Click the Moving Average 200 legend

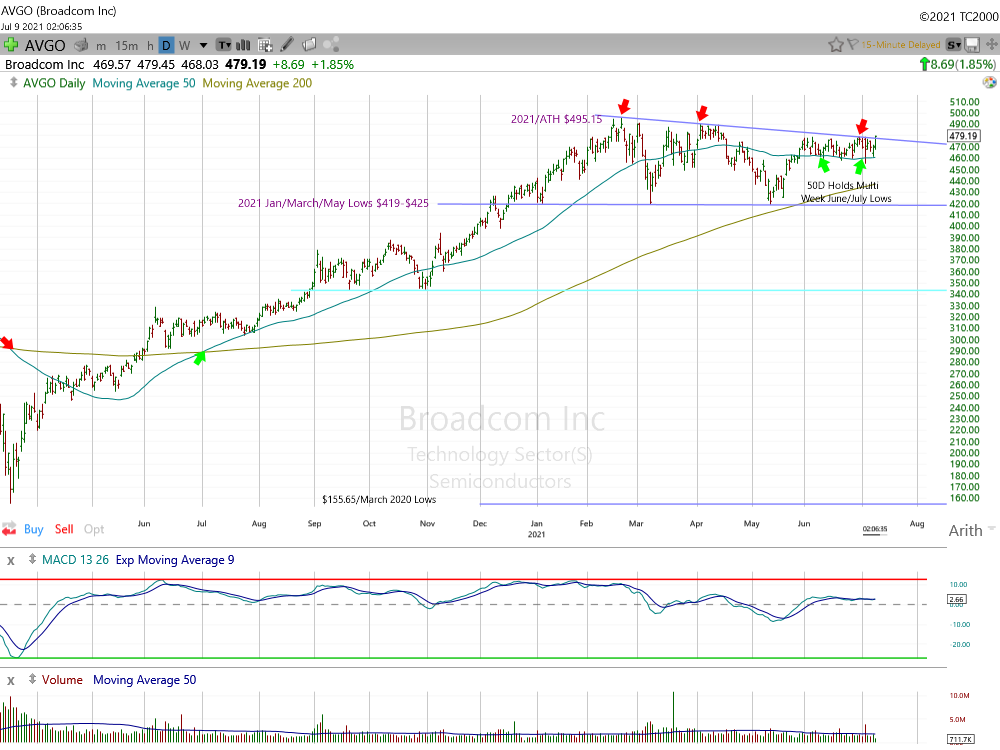tap(257, 83)
